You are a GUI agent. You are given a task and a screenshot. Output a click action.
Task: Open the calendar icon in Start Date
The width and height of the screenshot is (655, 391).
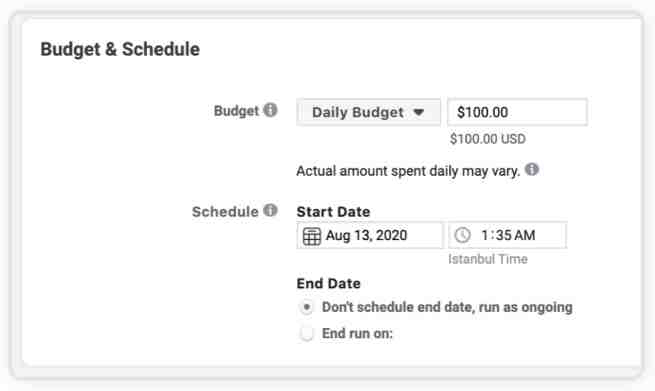(x=312, y=236)
